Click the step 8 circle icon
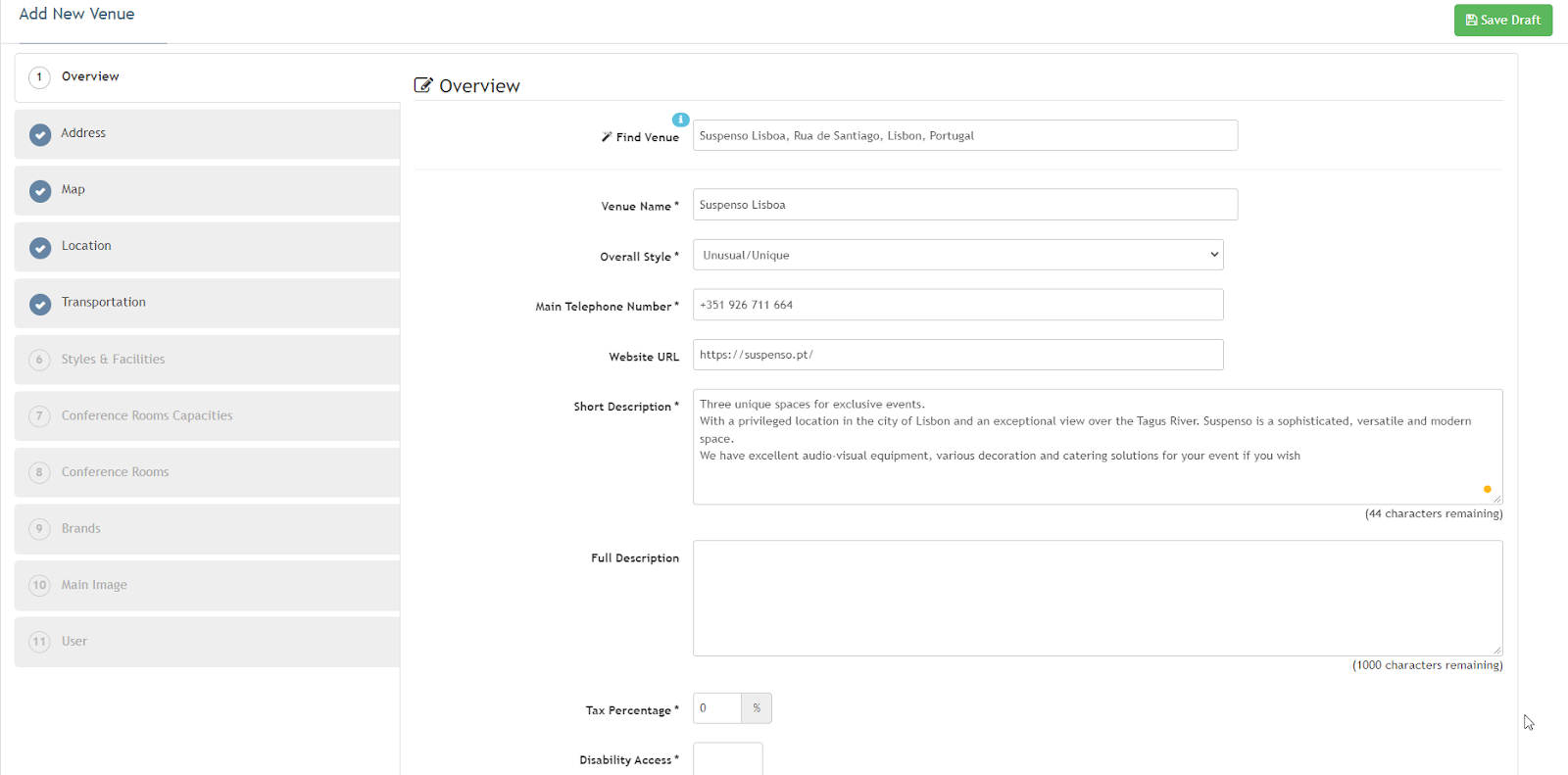The width and height of the screenshot is (1568, 775). (x=39, y=472)
